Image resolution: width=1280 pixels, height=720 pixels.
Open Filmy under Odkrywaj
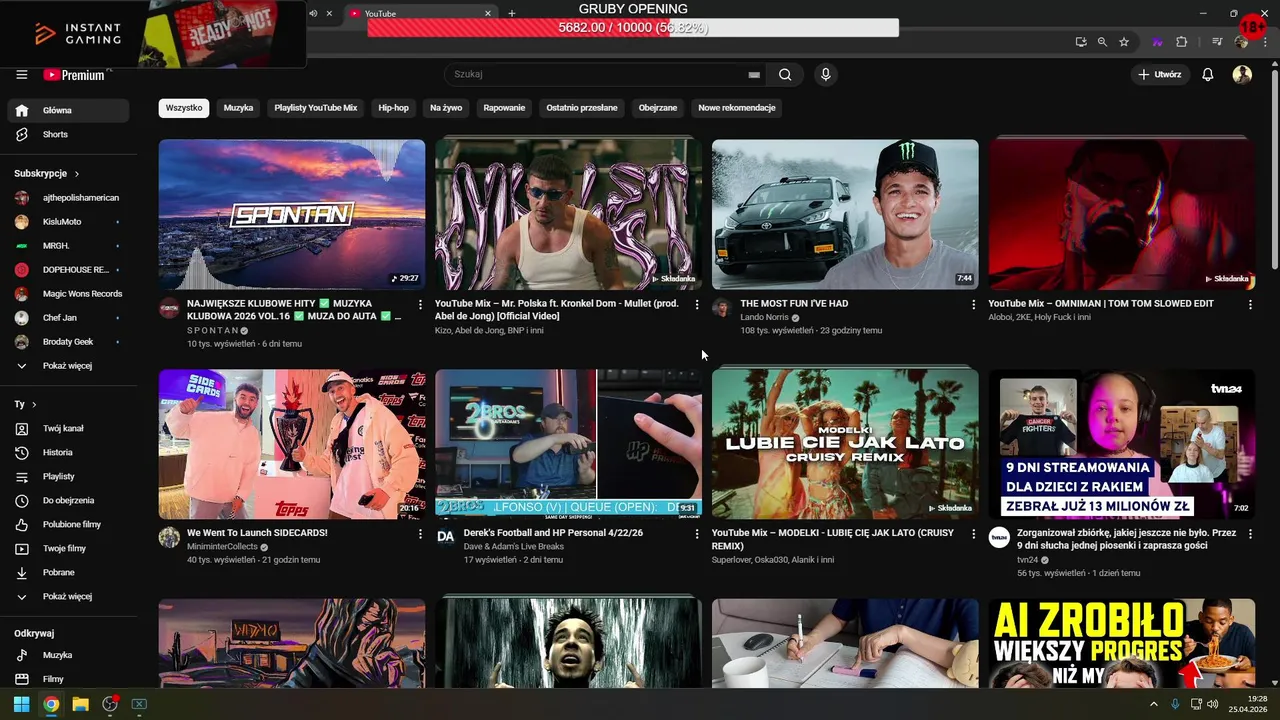coord(68,679)
